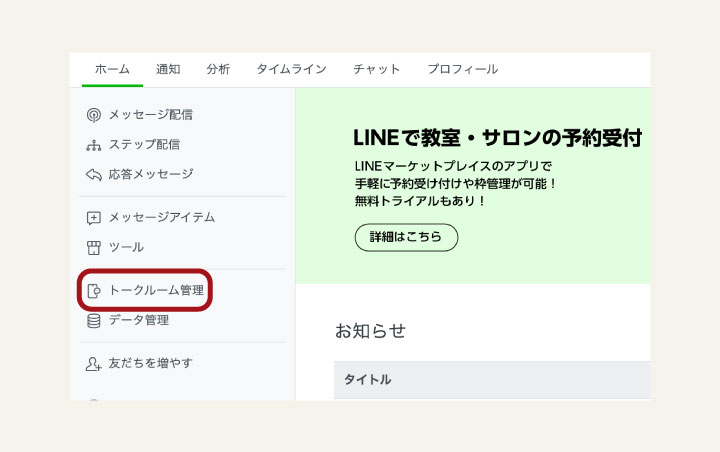720x452 pixels.
Task: Click the メッセージ配信 broadcast icon
Action: click(94, 115)
